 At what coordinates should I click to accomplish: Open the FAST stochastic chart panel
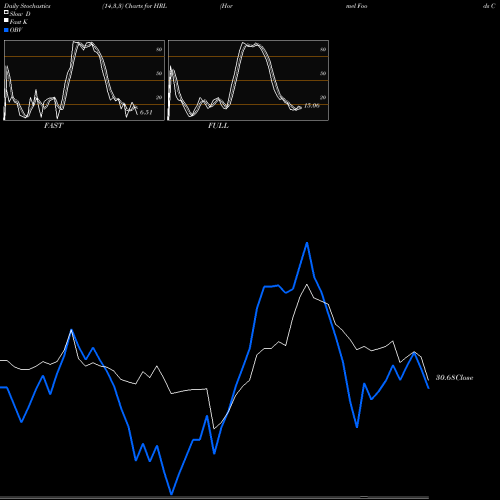click(84, 80)
